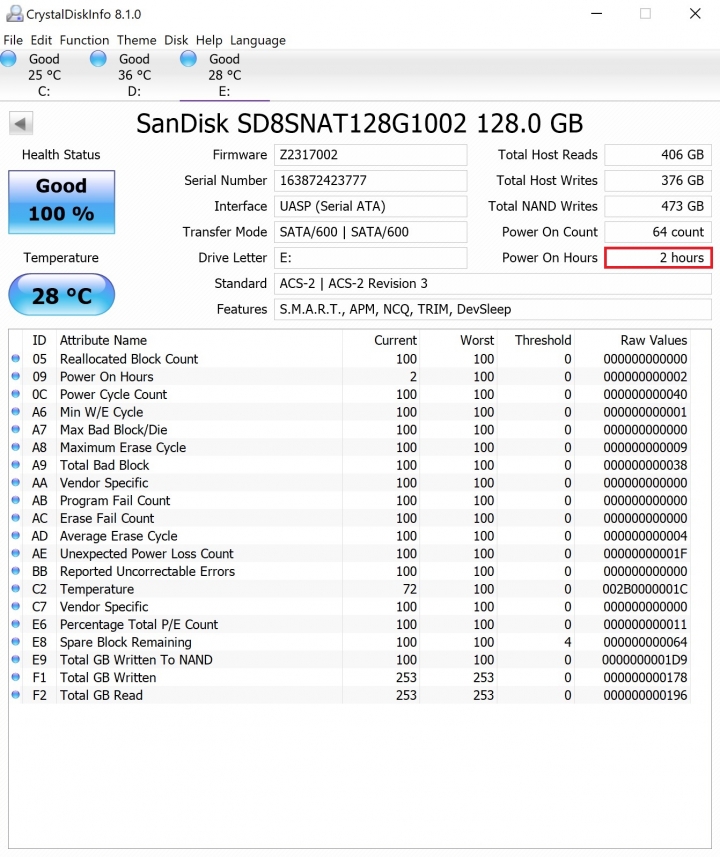The image size is (720, 857).
Task: Click status dot of Total GB Written To NAND row
Action: [x=15, y=659]
